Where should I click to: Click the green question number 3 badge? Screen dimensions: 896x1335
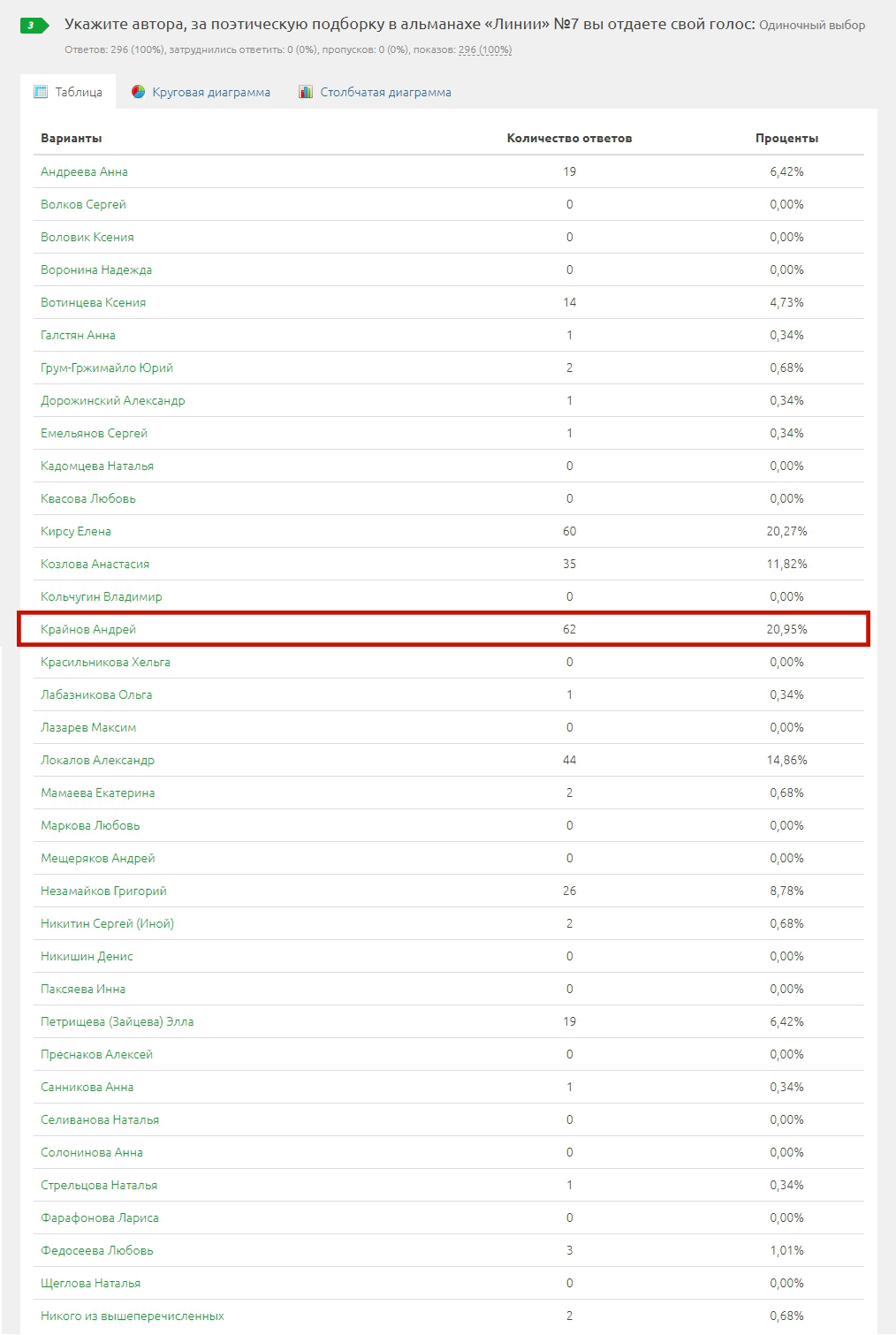[34, 26]
